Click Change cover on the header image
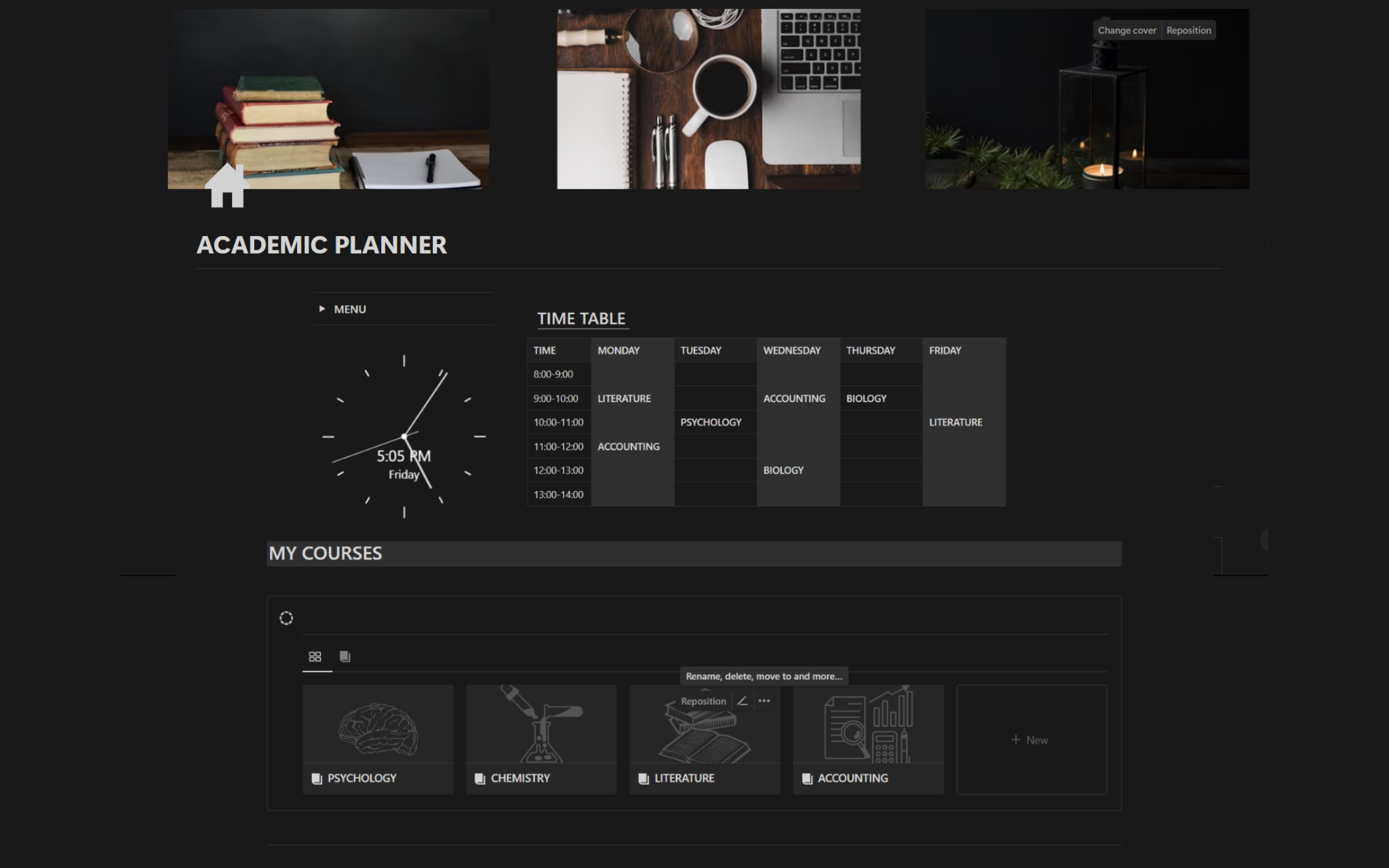 pyautogui.click(x=1127, y=30)
